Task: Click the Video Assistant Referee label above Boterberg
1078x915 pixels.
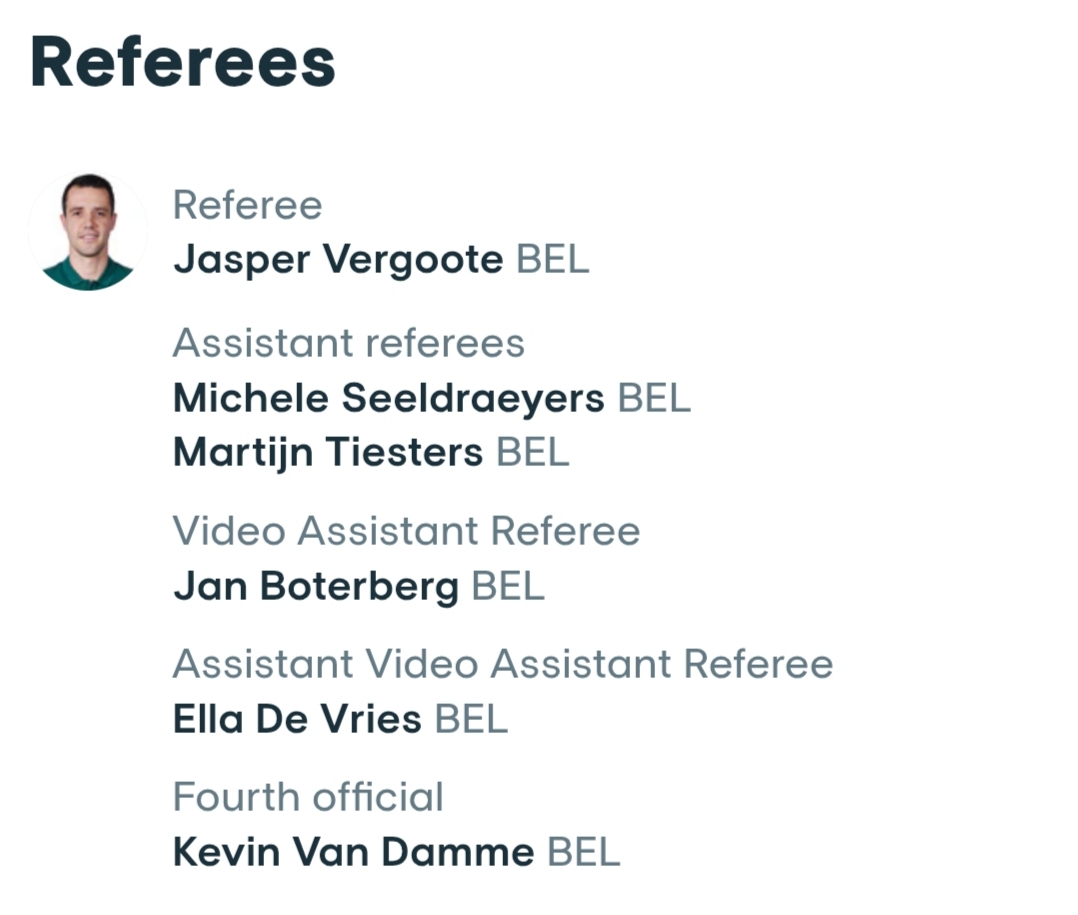Action: 406,531
